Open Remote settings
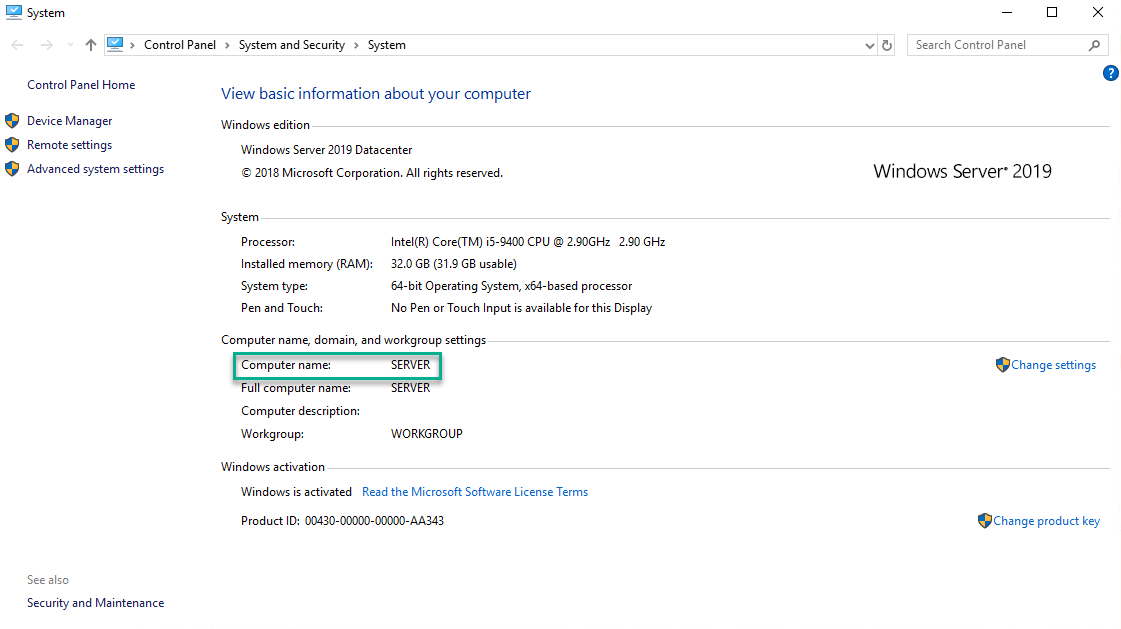Viewport: 1121px width, 629px height. [69, 145]
